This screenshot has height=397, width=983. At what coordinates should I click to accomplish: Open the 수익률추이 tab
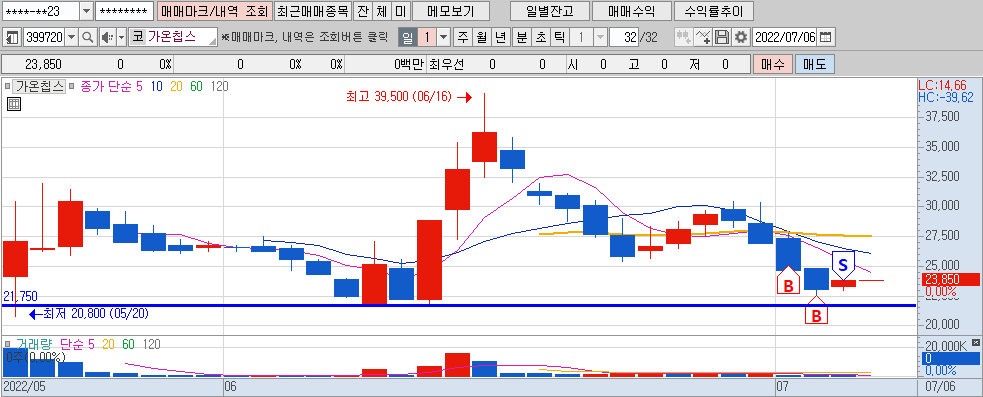[713, 11]
